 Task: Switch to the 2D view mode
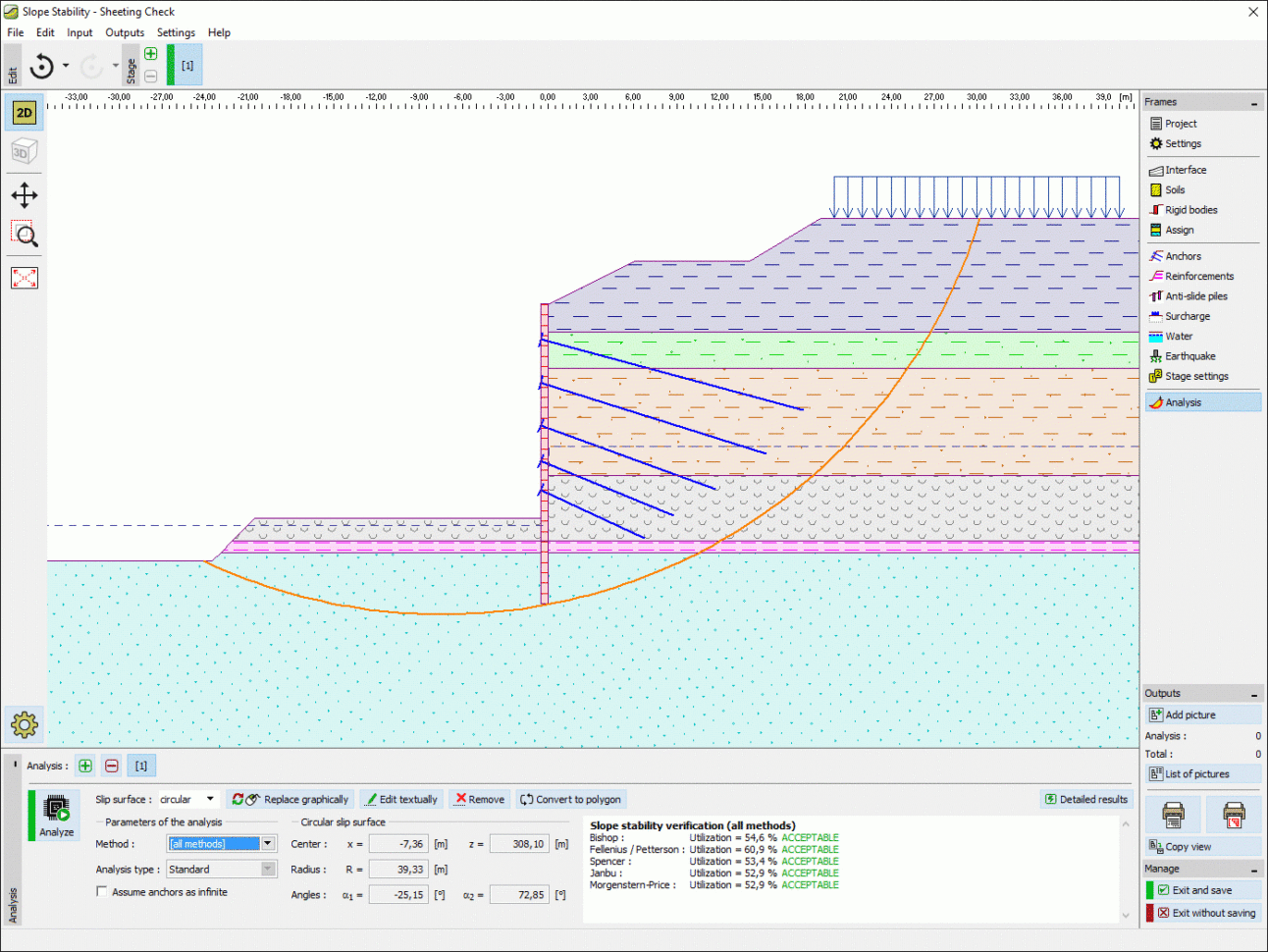pyautogui.click(x=25, y=113)
